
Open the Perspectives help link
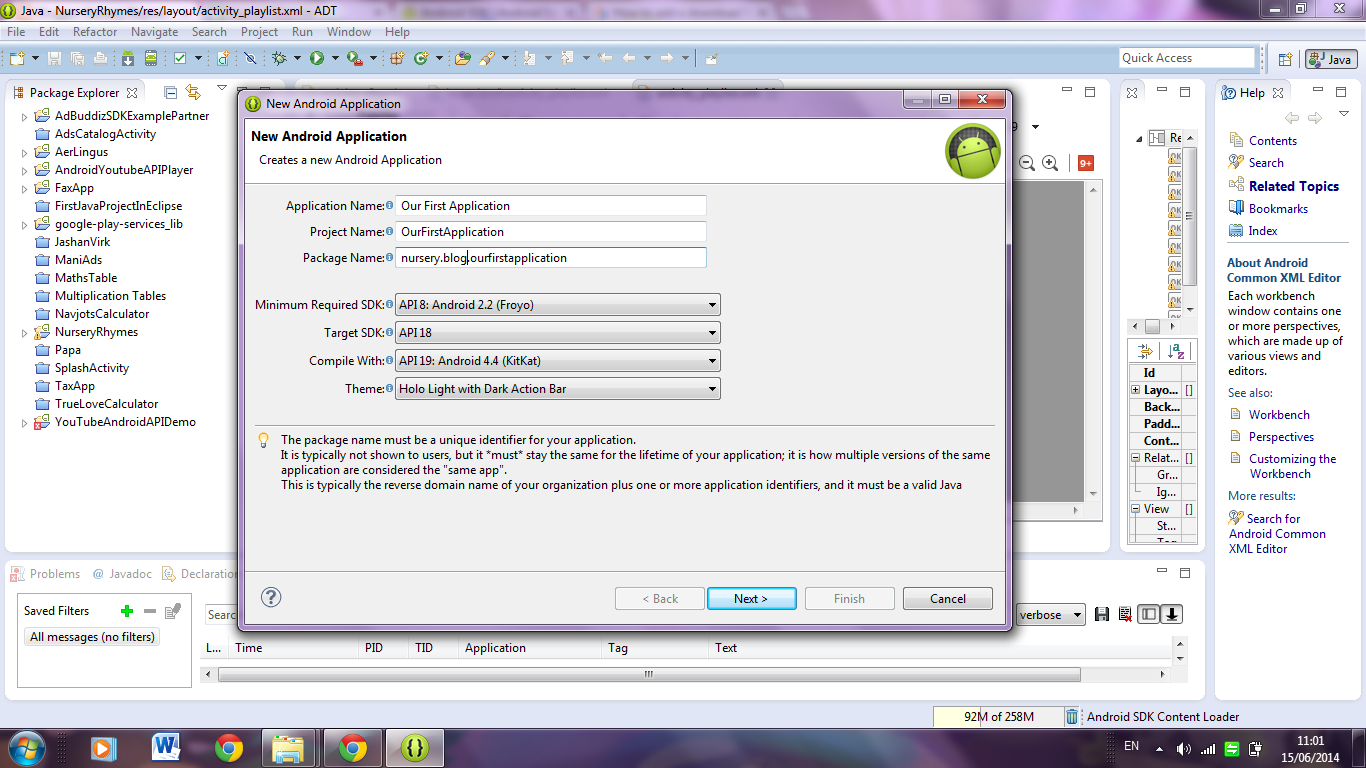pos(1281,437)
